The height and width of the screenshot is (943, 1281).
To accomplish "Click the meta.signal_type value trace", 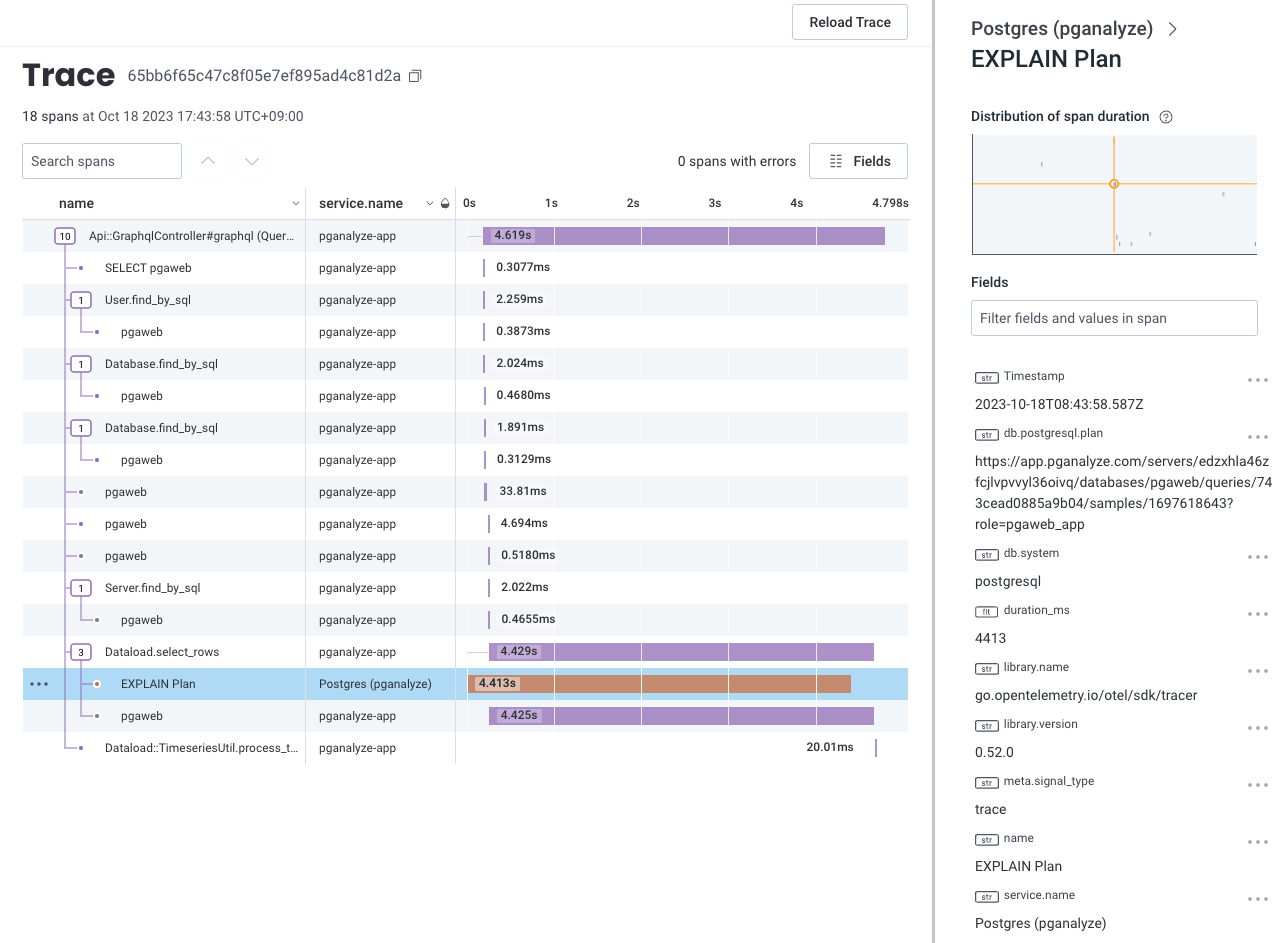I will pos(990,809).
